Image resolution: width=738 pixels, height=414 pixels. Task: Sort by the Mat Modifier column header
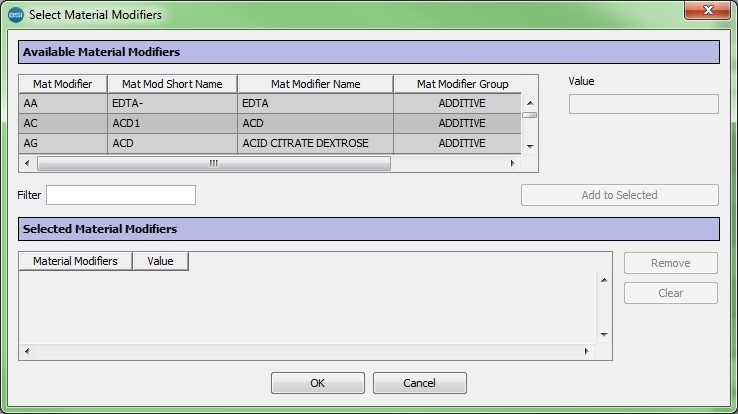click(x=63, y=84)
